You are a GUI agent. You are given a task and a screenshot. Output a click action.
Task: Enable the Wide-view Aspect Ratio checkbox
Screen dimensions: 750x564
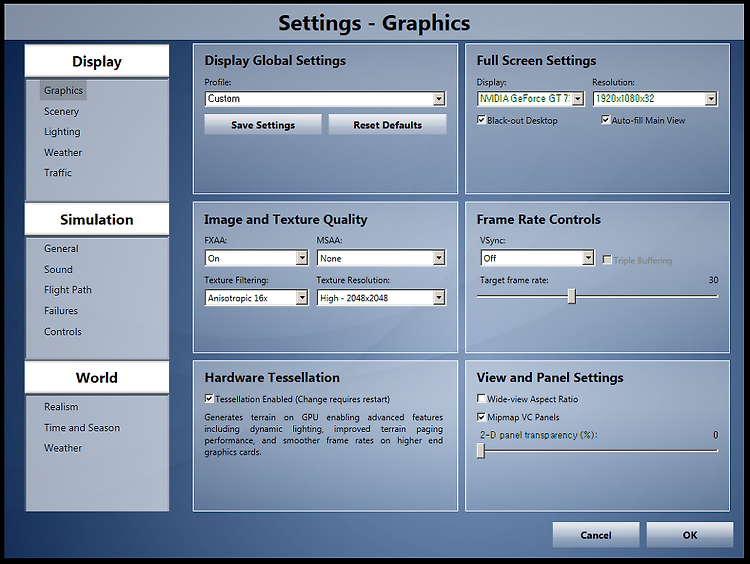pos(481,398)
